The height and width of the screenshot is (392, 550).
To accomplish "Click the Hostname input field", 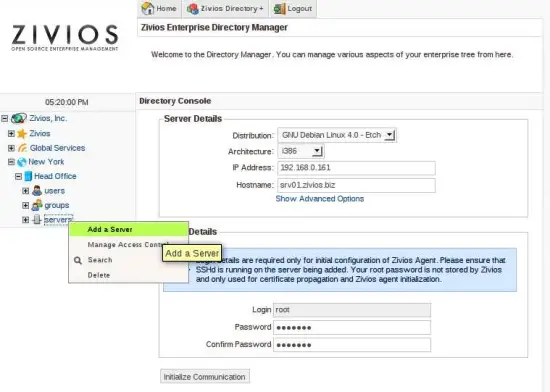I will 356,185.
